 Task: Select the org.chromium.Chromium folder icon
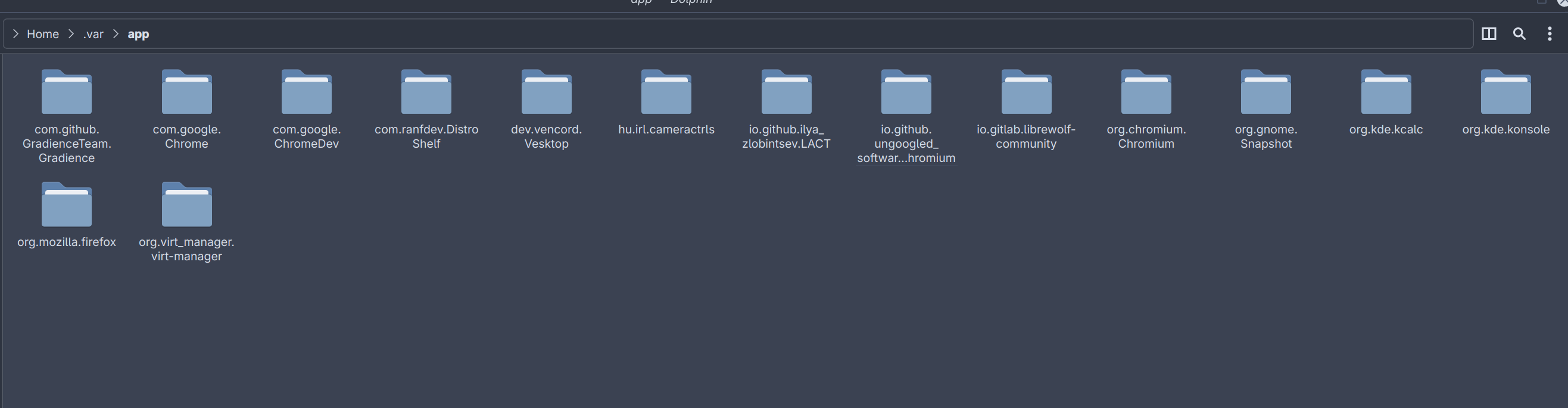1146,92
